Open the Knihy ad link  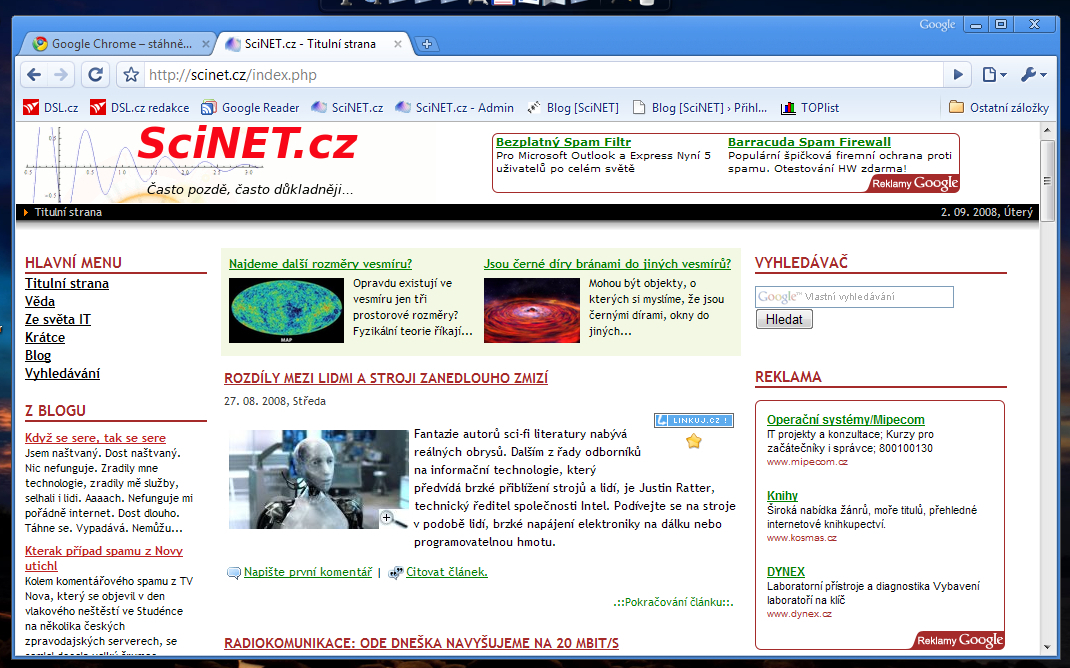tap(782, 495)
